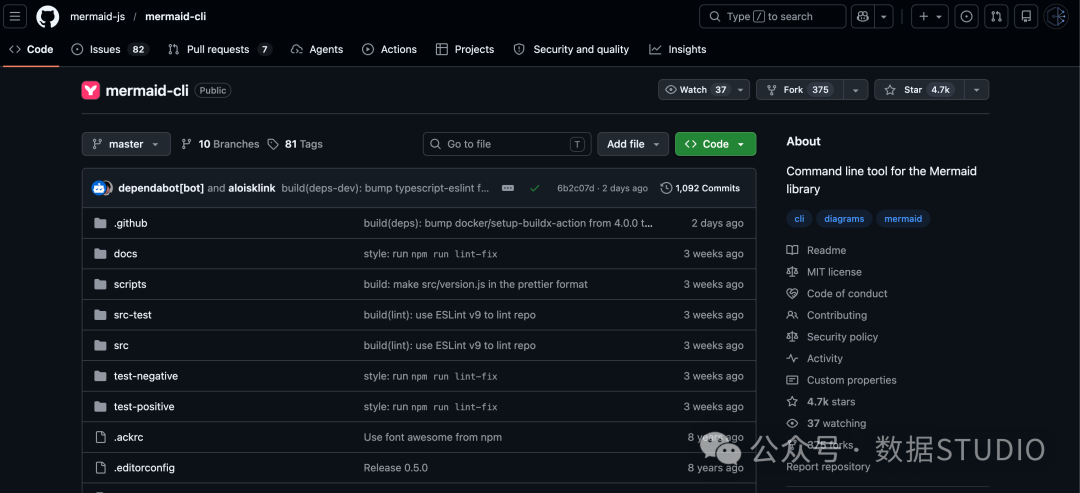
Task: Switch to the Issues tab
Action: coord(110,50)
